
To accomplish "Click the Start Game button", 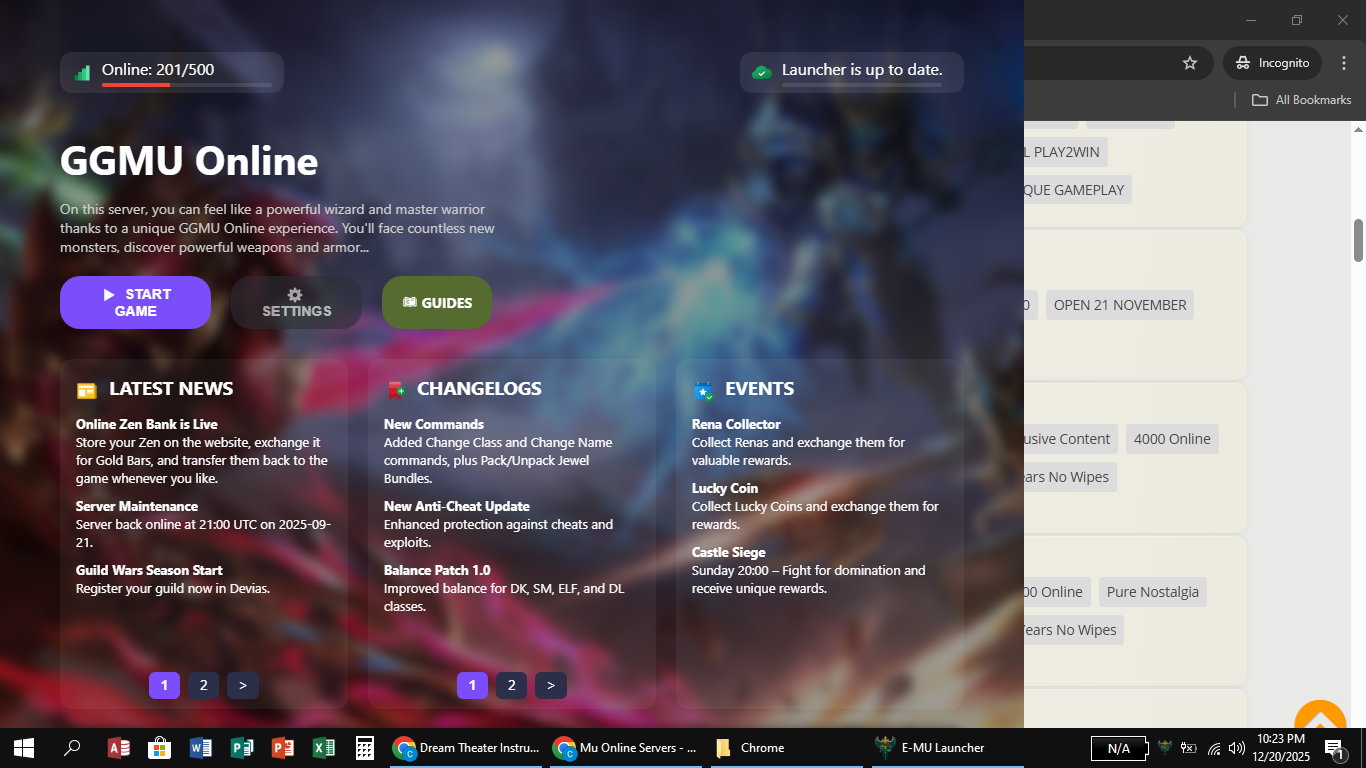I will pyautogui.click(x=135, y=302).
